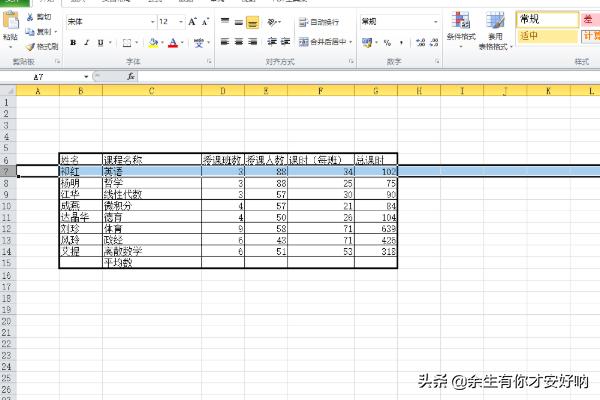Screen dimensions: 600x400
Task: Click the phonetic guide (文) icon
Action: click(199, 42)
